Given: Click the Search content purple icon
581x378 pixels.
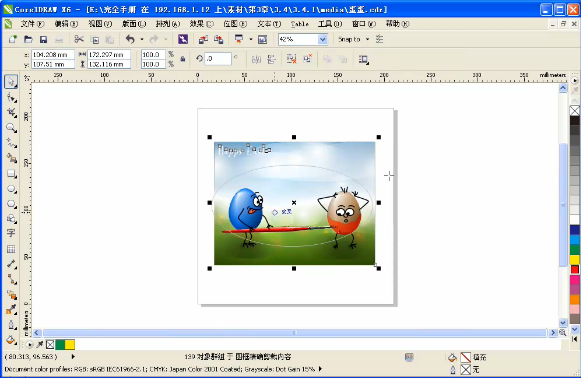Looking at the screenshot, I should click(183, 39).
